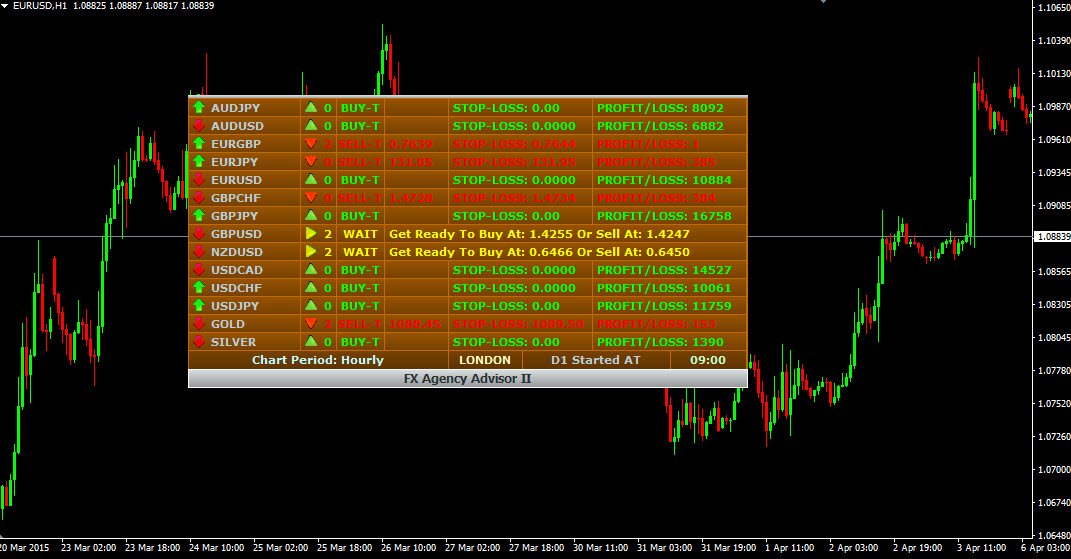Viewport: 1071px width, 559px height.
Task: Click the green trend arrow beside EURGBP
Action: coord(199,144)
